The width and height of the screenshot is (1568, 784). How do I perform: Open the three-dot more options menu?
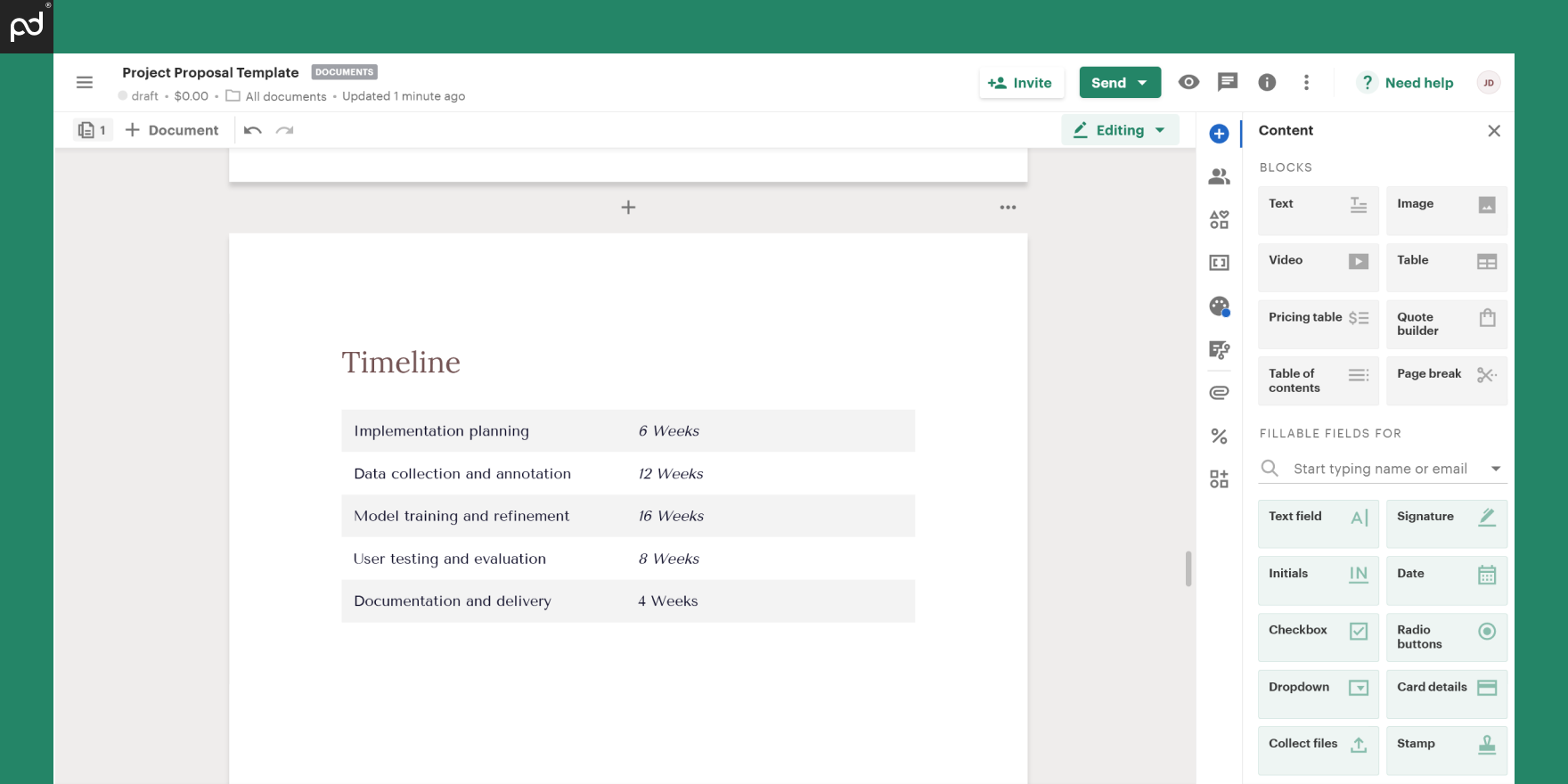(1306, 83)
